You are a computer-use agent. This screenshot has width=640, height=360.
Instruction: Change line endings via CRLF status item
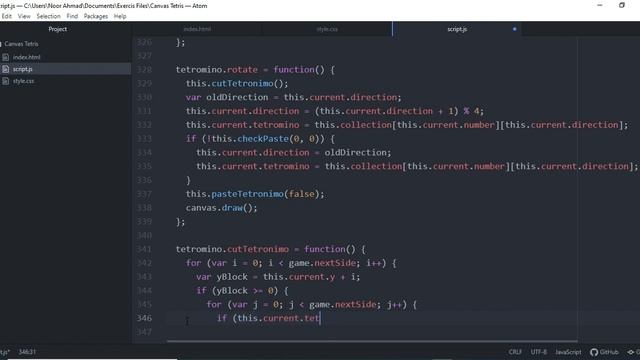(515, 352)
